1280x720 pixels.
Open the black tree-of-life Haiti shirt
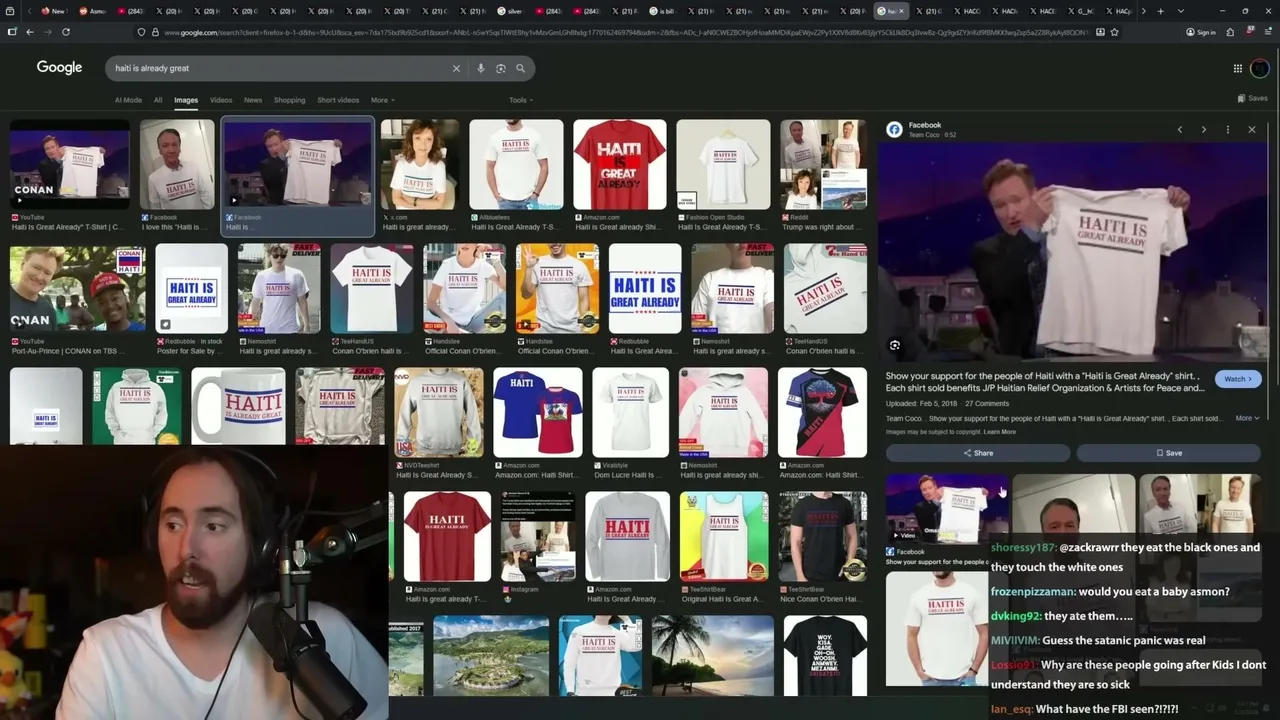(x=823, y=413)
